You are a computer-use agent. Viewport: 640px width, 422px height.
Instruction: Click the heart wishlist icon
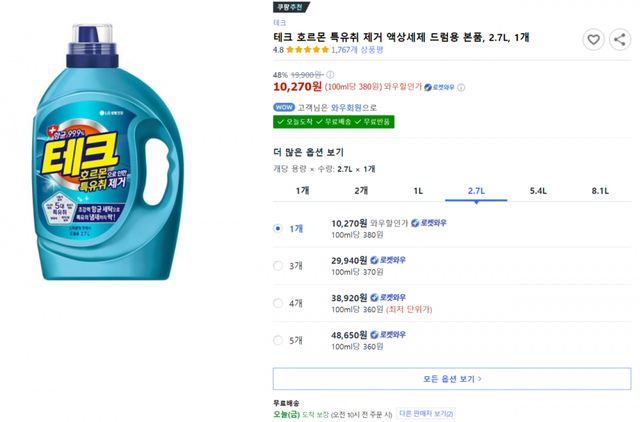(x=593, y=40)
